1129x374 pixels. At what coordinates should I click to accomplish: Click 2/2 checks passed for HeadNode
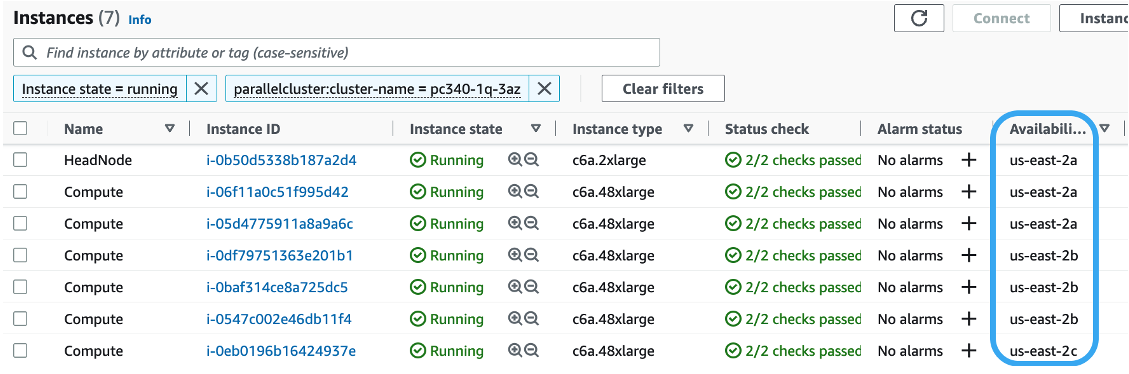793,160
